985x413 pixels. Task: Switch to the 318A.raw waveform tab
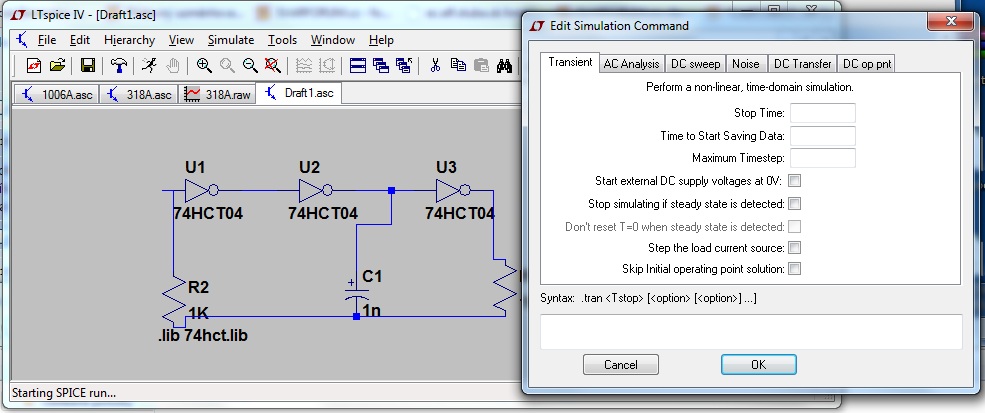217,94
